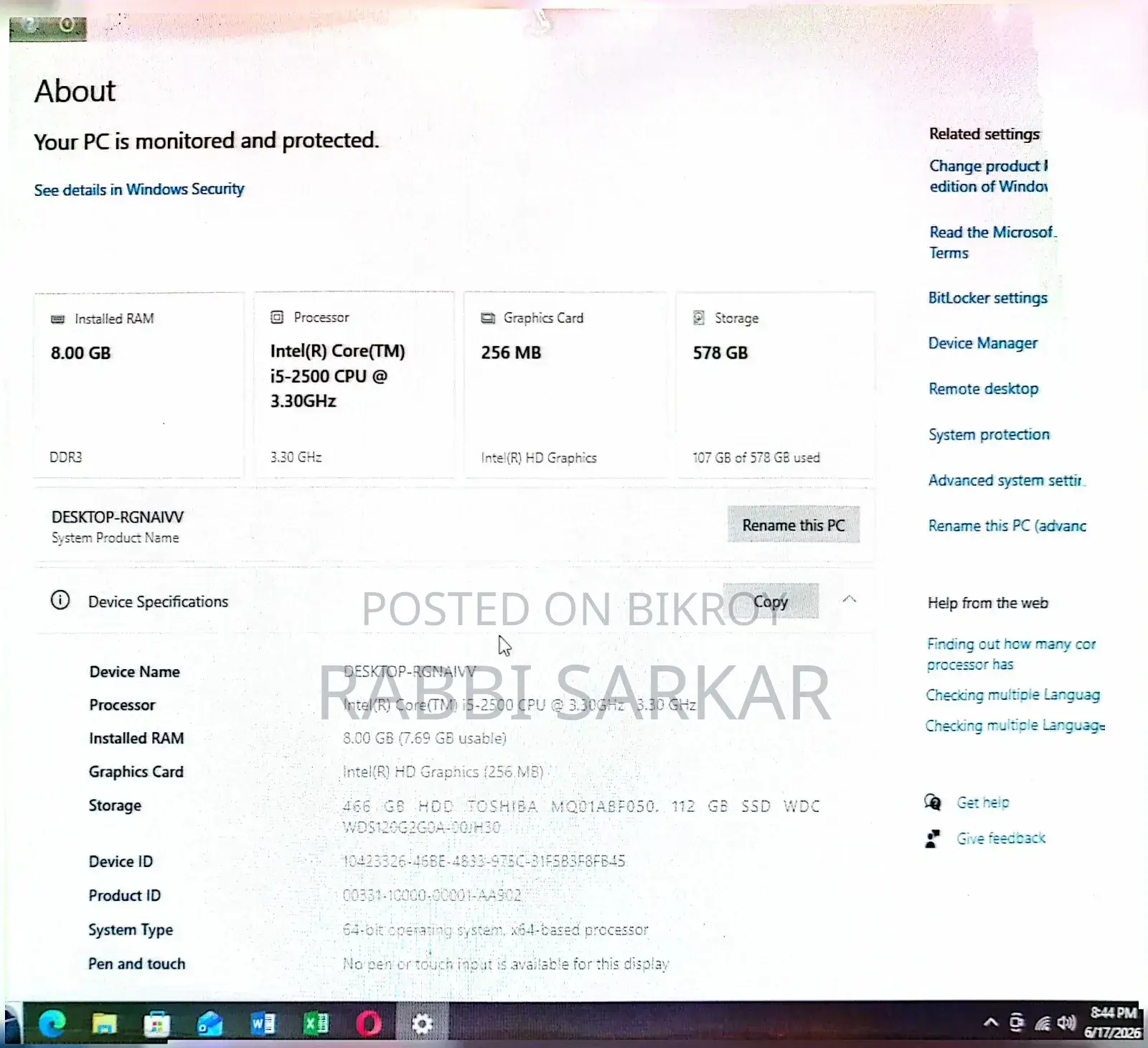Open the network Wi-Fi tray icon
Viewport: 1148px width, 1048px height.
click(x=1043, y=1023)
